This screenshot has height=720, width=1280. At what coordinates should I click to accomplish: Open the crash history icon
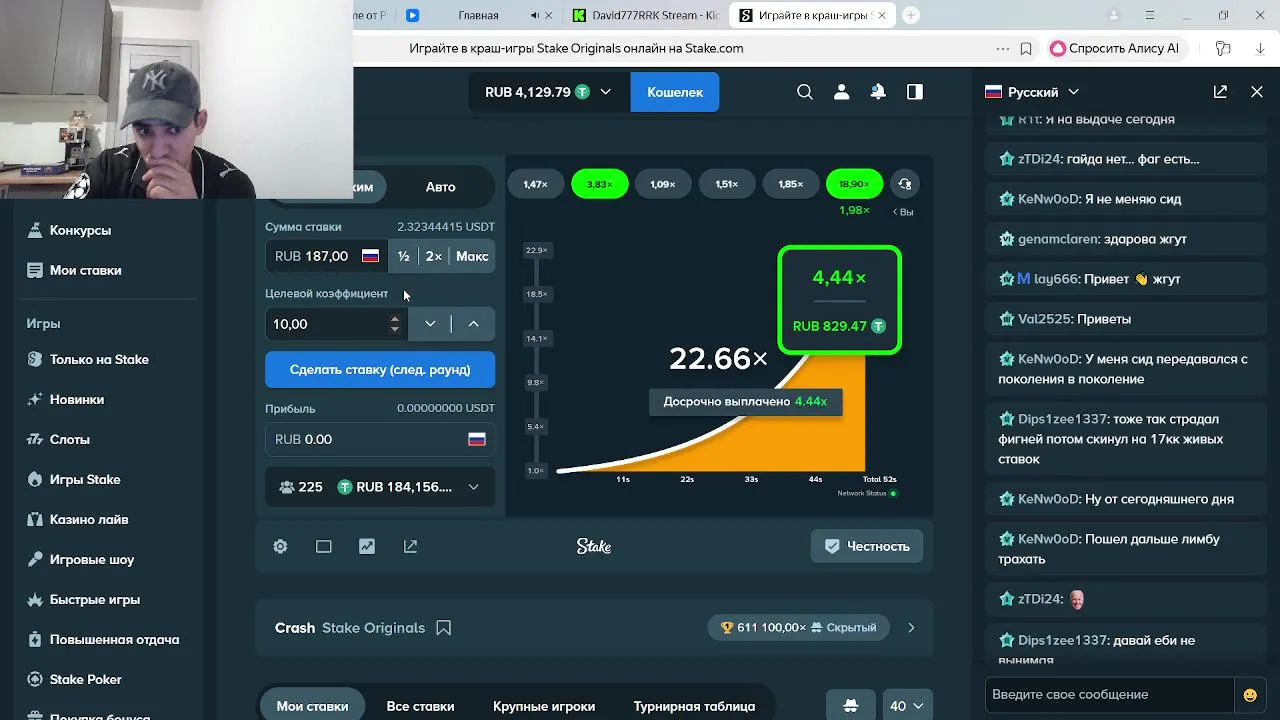click(x=905, y=184)
